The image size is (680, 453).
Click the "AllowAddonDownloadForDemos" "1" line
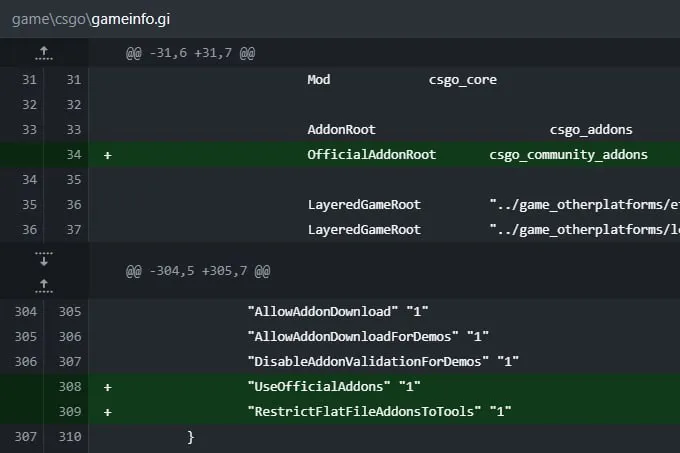[x=368, y=337]
